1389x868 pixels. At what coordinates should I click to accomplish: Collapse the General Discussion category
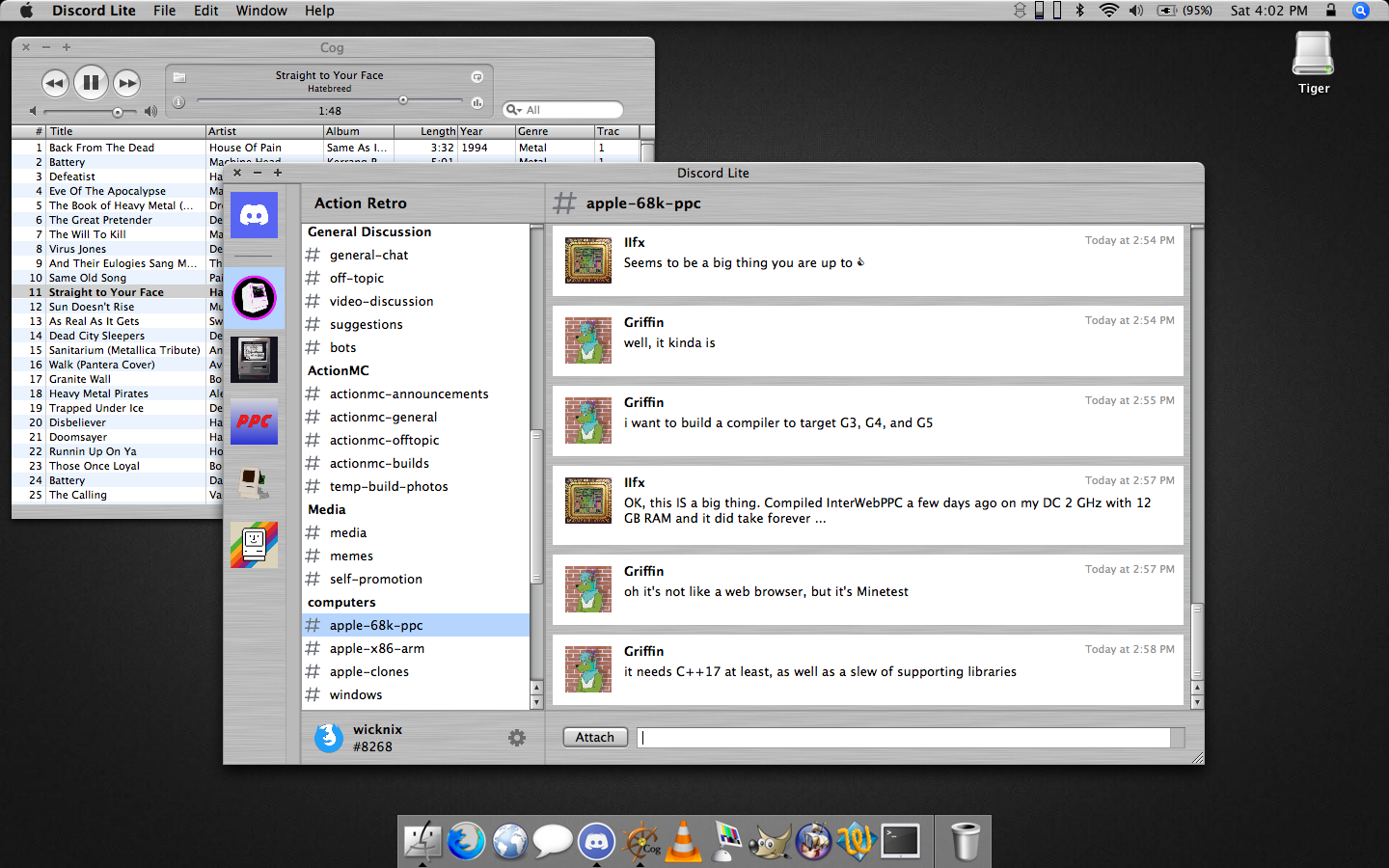point(369,231)
